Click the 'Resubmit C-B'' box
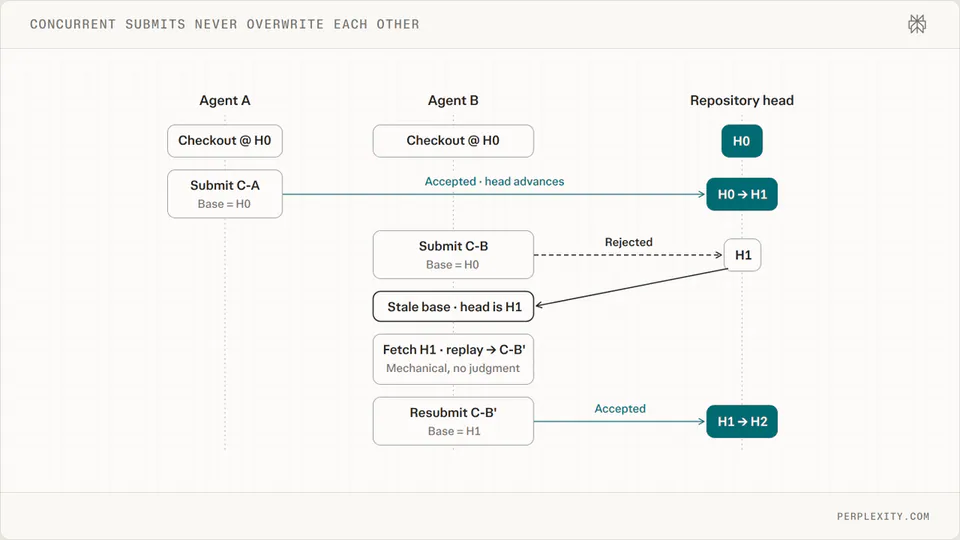The width and height of the screenshot is (960, 540). [x=453, y=421]
